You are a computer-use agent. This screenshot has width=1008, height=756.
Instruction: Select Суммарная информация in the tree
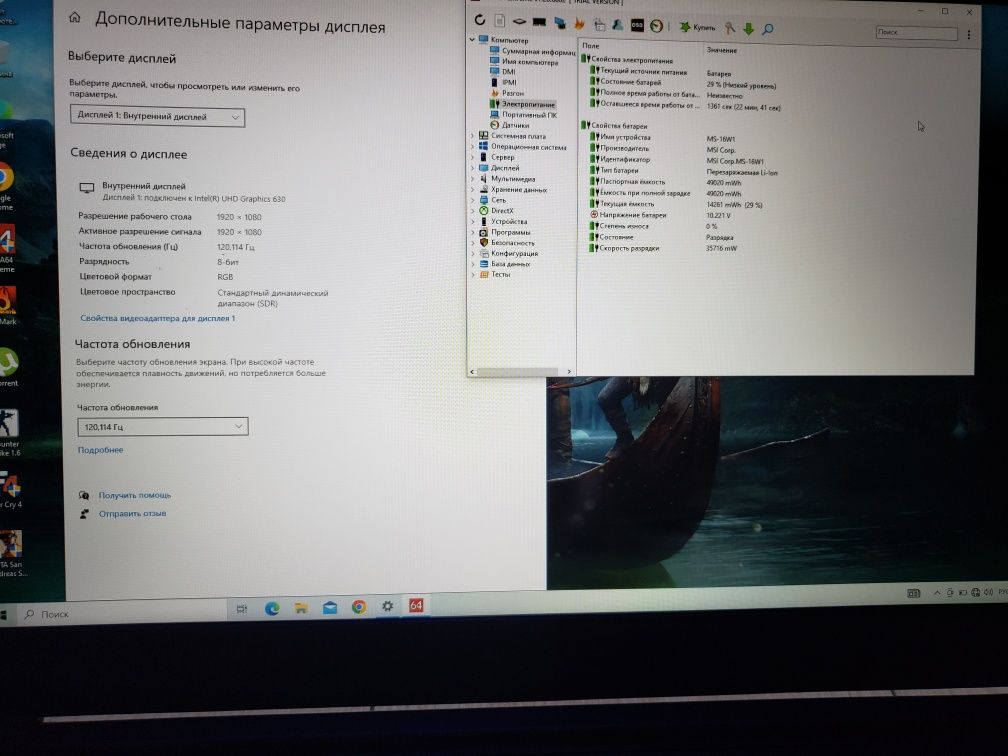533,51
